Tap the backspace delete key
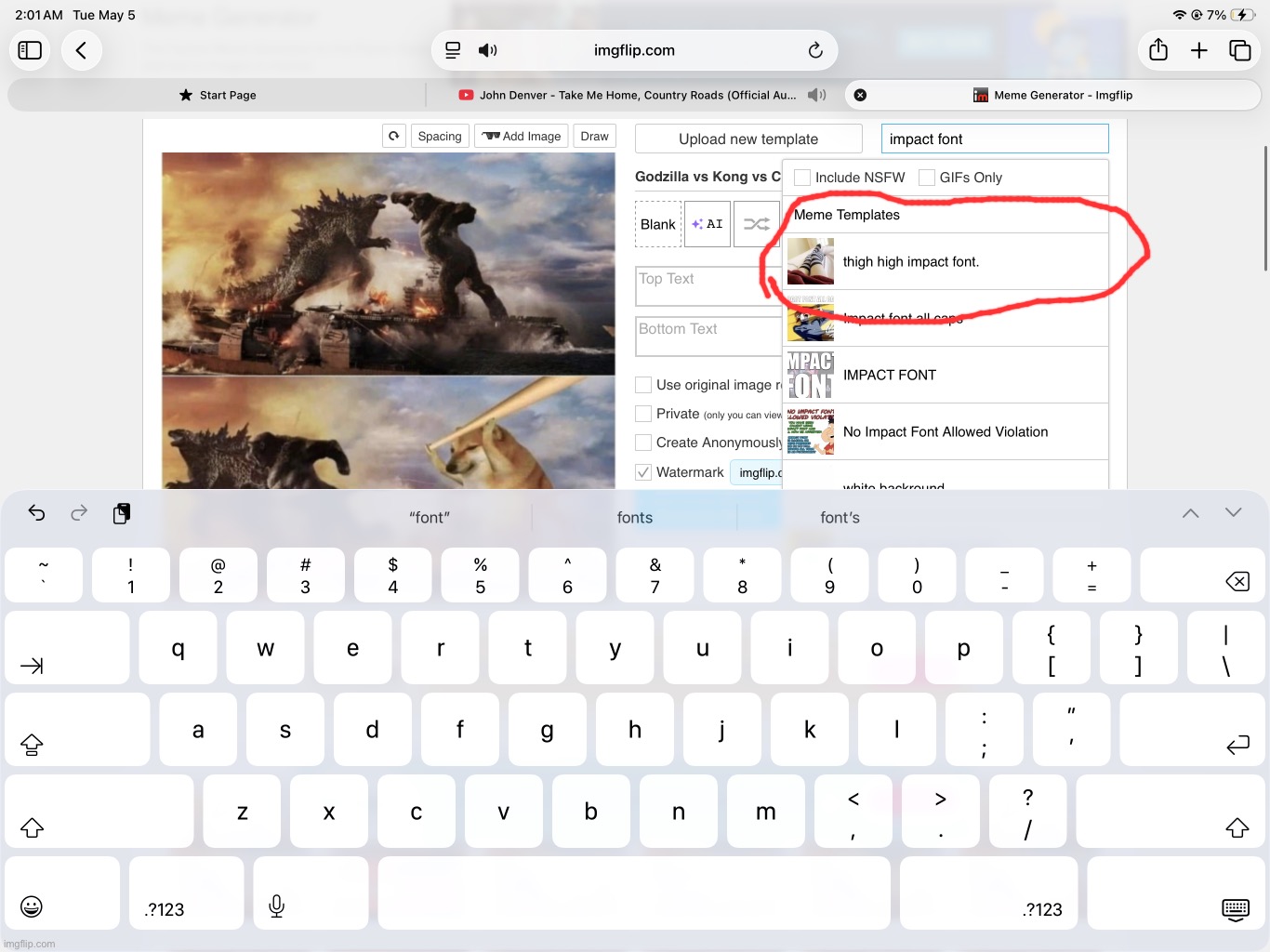 coord(1202,575)
